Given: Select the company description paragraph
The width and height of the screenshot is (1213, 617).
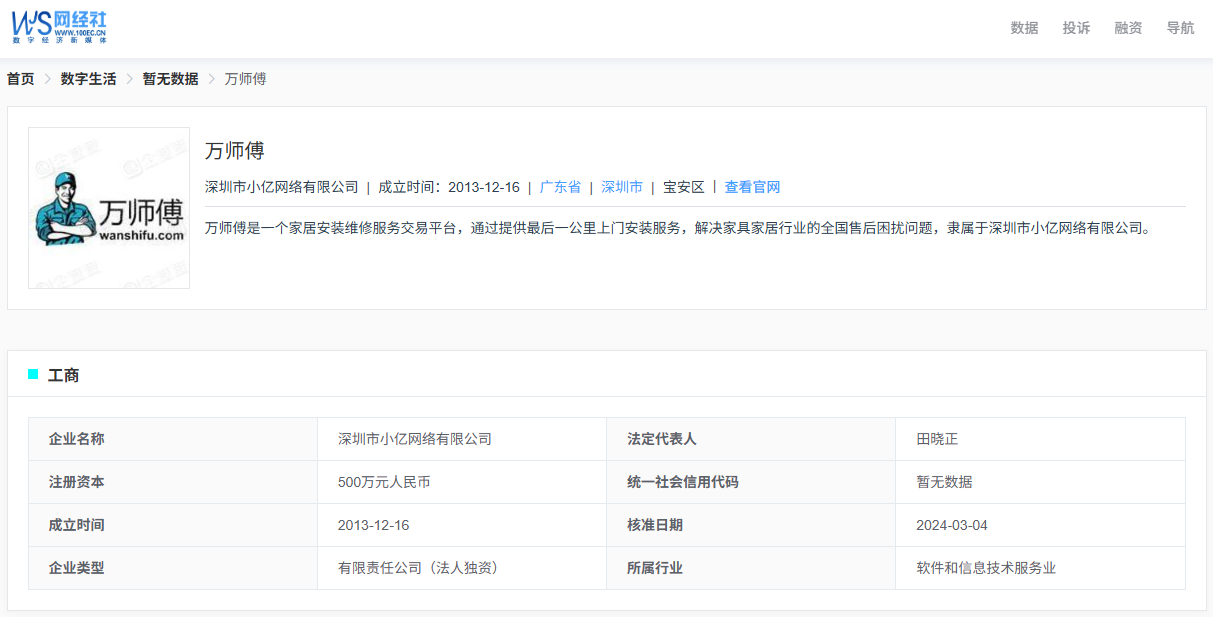Looking at the screenshot, I should coord(679,228).
